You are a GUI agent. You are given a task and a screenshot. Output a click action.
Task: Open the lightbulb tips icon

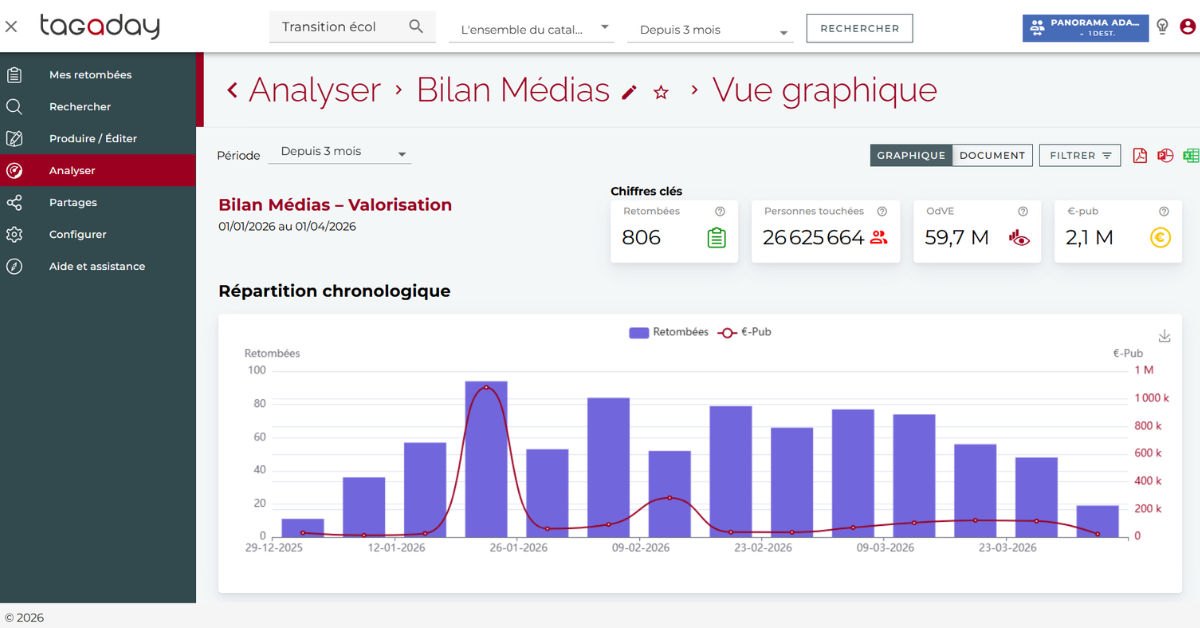point(1162,27)
